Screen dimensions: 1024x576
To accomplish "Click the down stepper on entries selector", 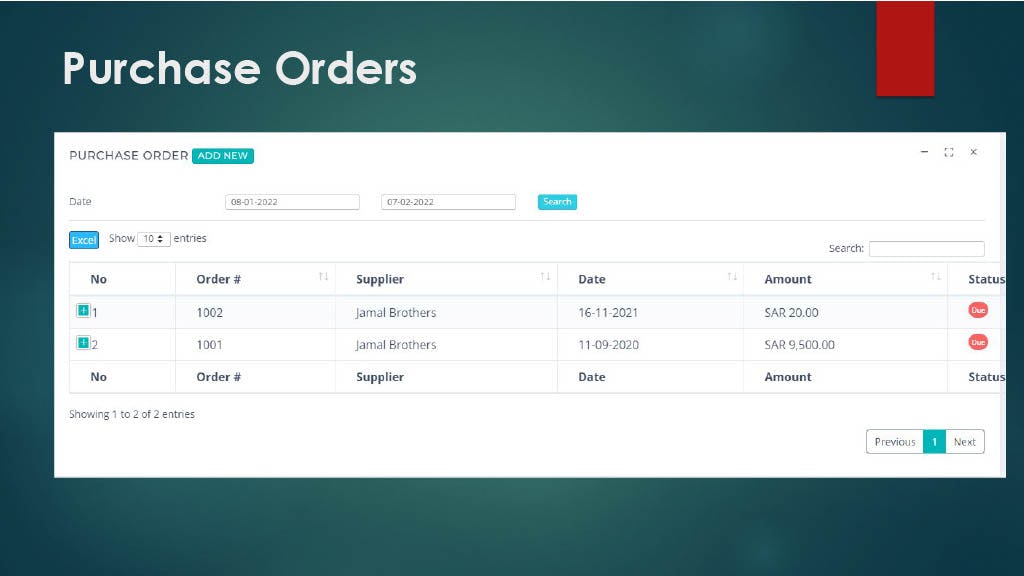I will point(160,243).
